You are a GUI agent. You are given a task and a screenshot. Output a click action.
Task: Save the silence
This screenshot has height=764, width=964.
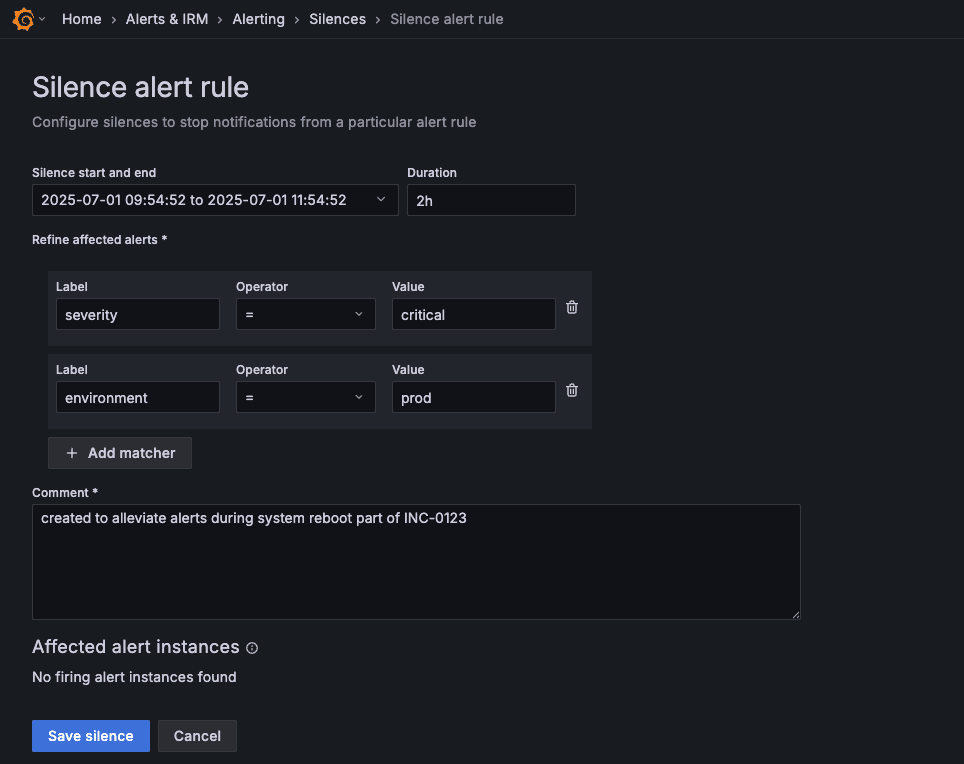tap(90, 735)
